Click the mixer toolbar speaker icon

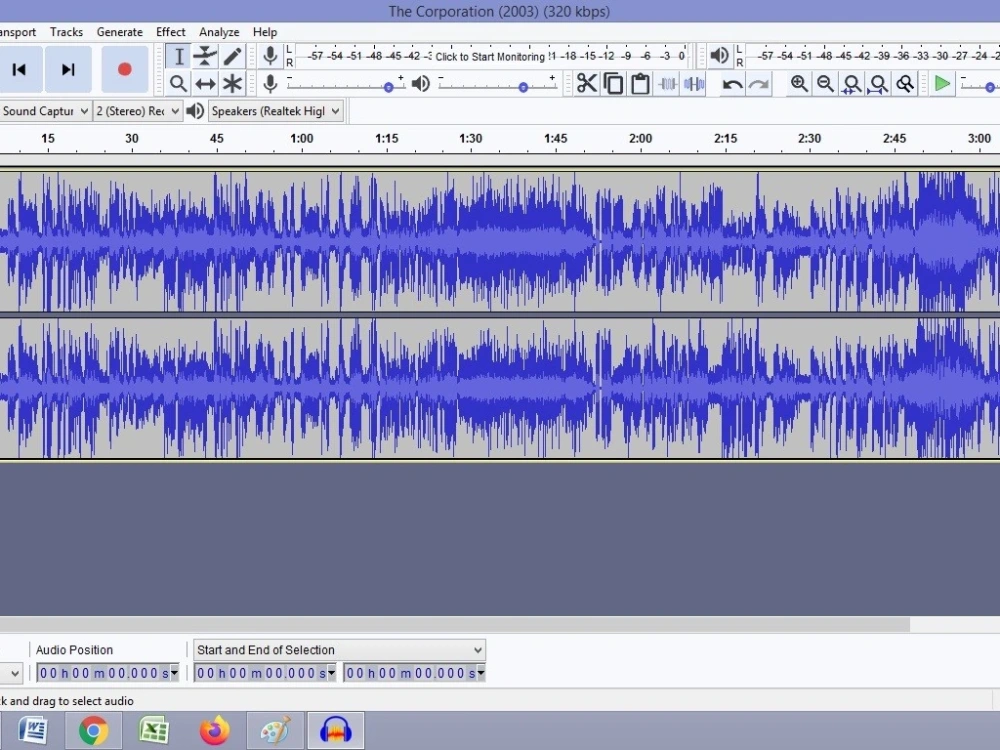tap(420, 84)
